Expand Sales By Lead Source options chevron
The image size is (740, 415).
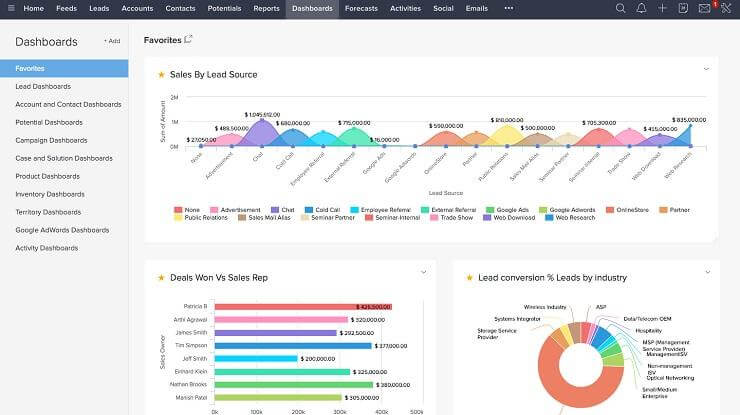(706, 69)
